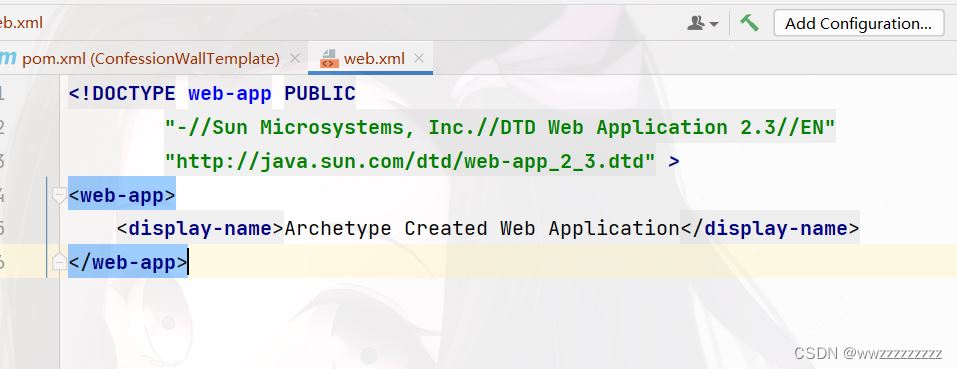Click the PUBLIC keyword in line one
Viewport: 957px width, 369px height.
point(320,94)
